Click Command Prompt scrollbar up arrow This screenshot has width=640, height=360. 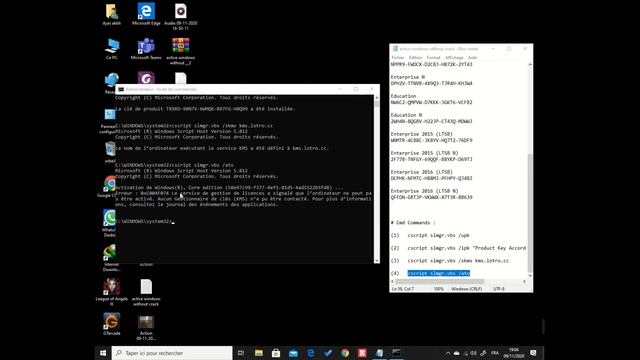(x=376, y=98)
